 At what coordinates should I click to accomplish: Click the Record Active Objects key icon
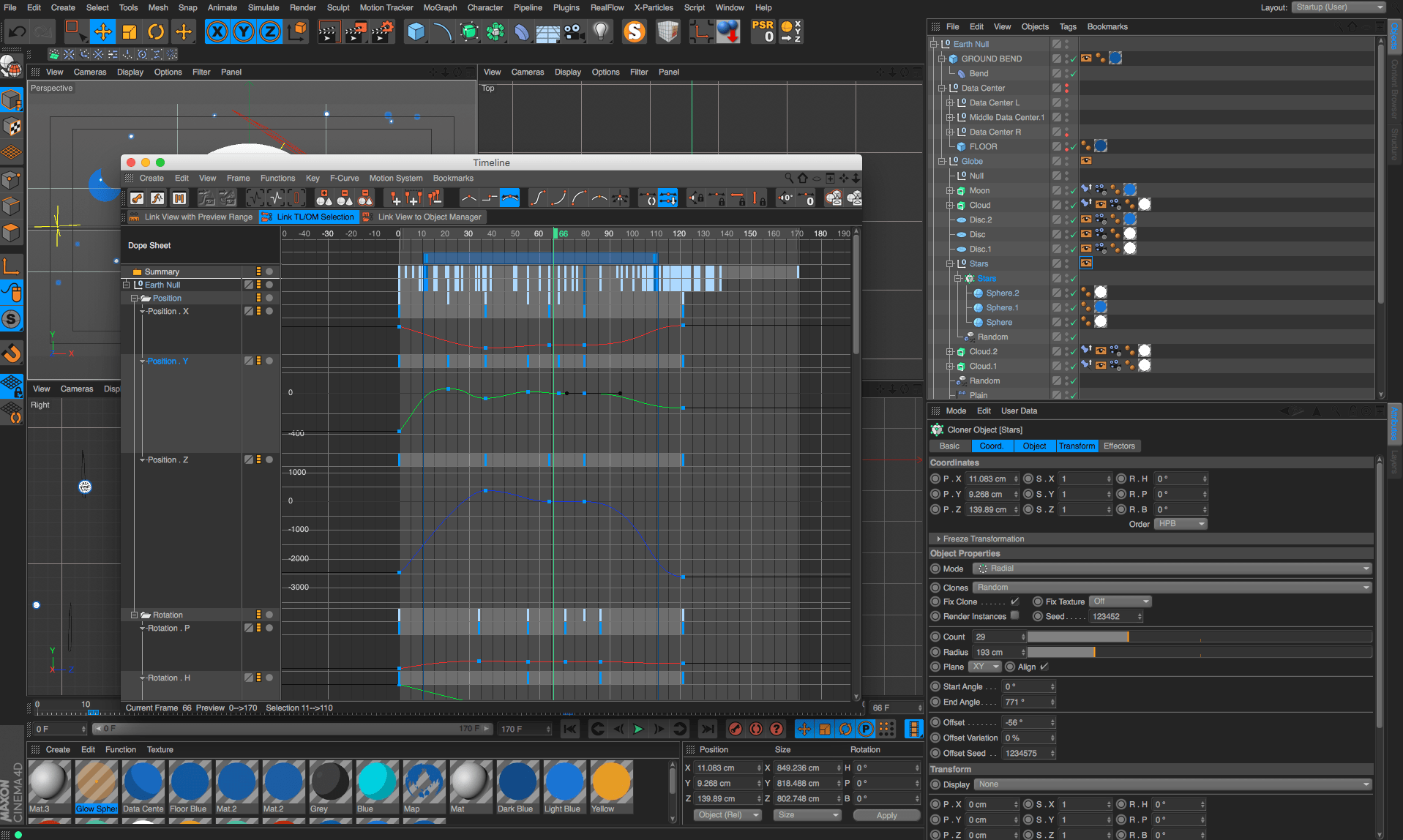[736, 729]
